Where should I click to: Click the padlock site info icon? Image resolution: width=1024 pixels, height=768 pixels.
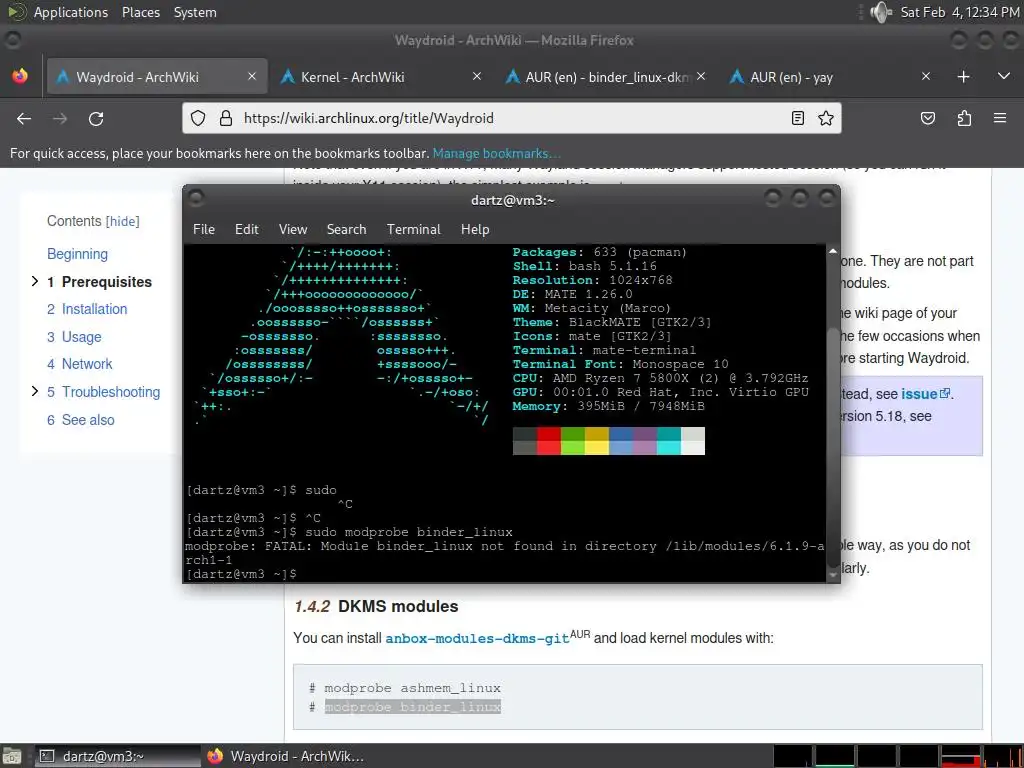pyautogui.click(x=226, y=118)
